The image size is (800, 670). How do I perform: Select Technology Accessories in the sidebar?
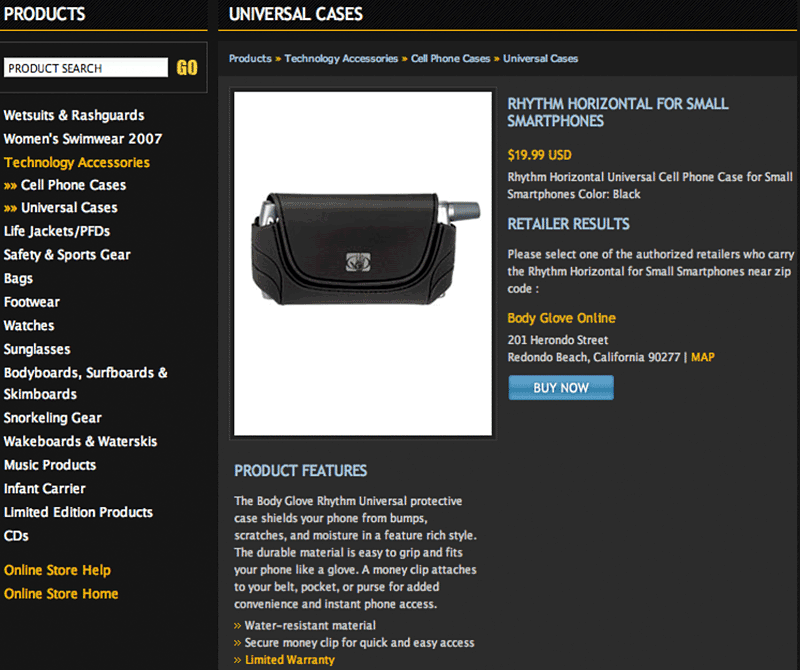(77, 162)
